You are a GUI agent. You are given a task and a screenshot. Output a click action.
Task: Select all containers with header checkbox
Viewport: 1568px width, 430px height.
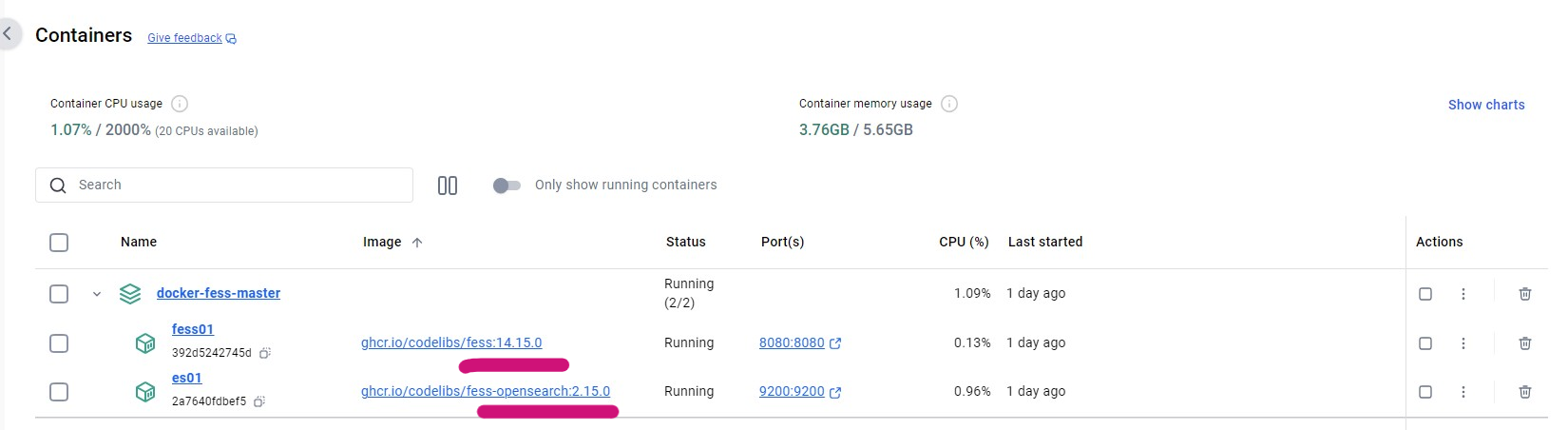coord(59,243)
